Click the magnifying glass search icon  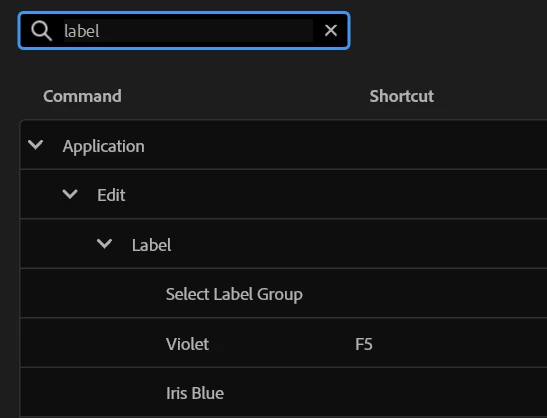pos(42,31)
